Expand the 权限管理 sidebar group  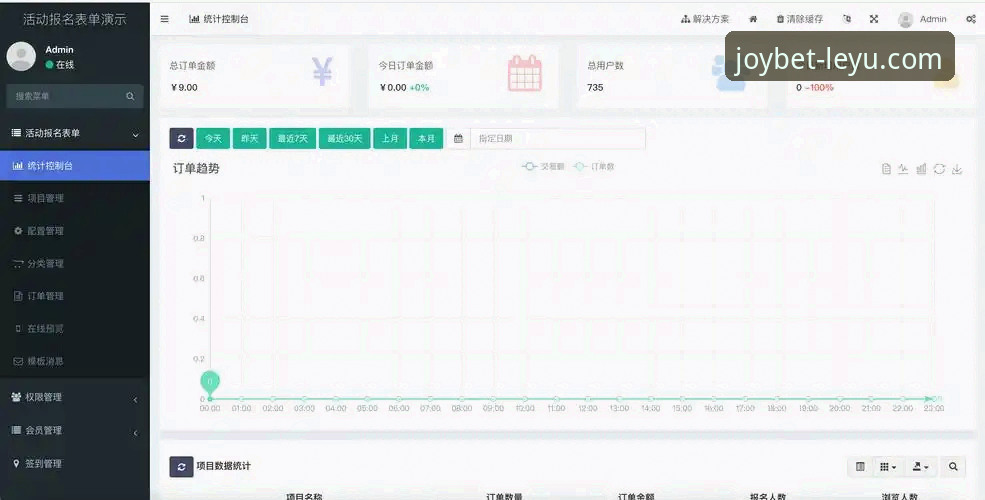pyautogui.click(x=75, y=397)
